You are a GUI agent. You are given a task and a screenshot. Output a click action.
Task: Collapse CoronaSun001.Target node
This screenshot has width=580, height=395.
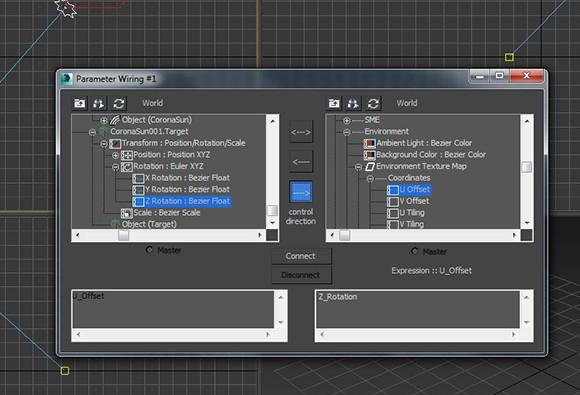[92, 132]
